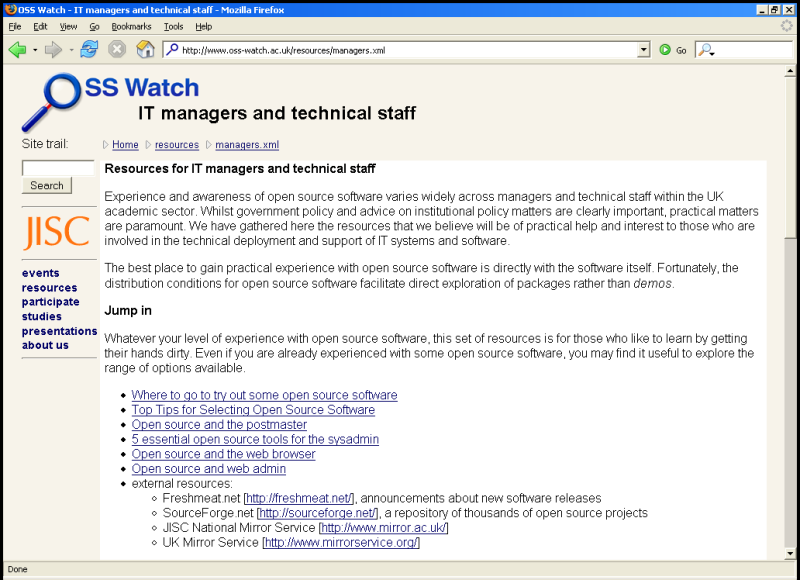Screen dimensions: 800x580
Task: Click the vertical scrollbar down arrow
Action: click(x=790, y=553)
